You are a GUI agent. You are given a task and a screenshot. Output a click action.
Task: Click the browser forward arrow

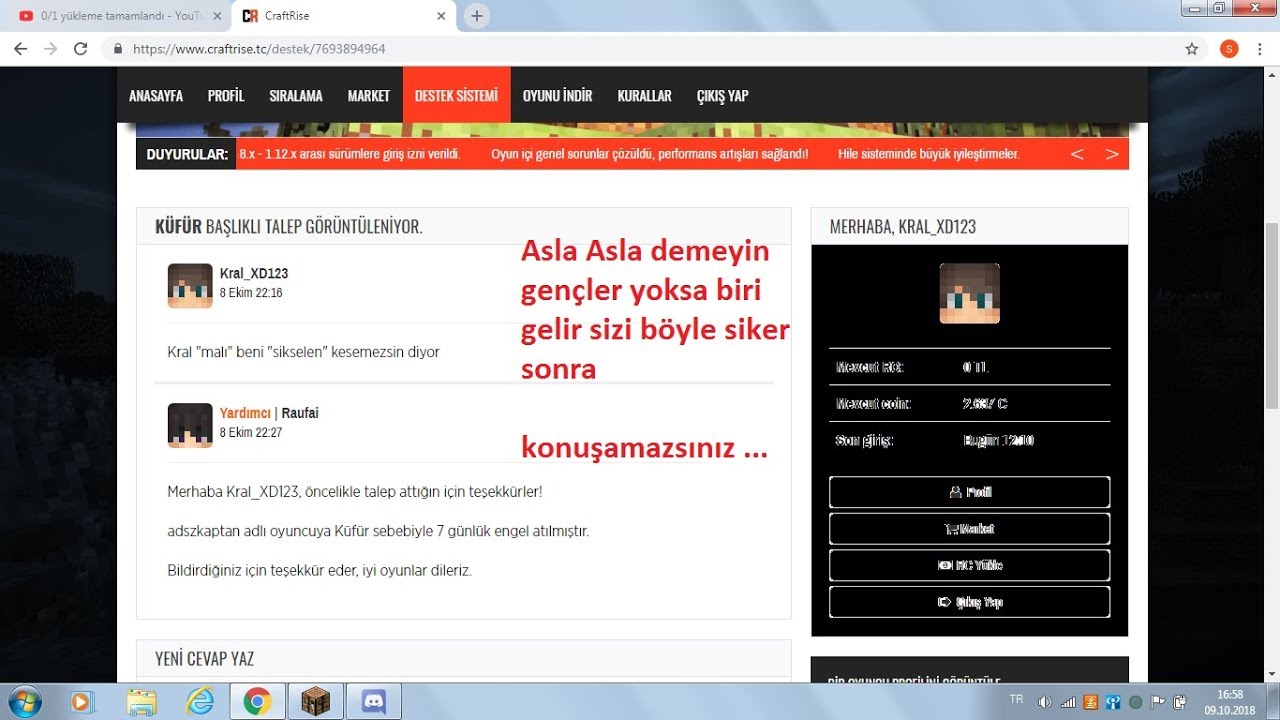[50, 48]
